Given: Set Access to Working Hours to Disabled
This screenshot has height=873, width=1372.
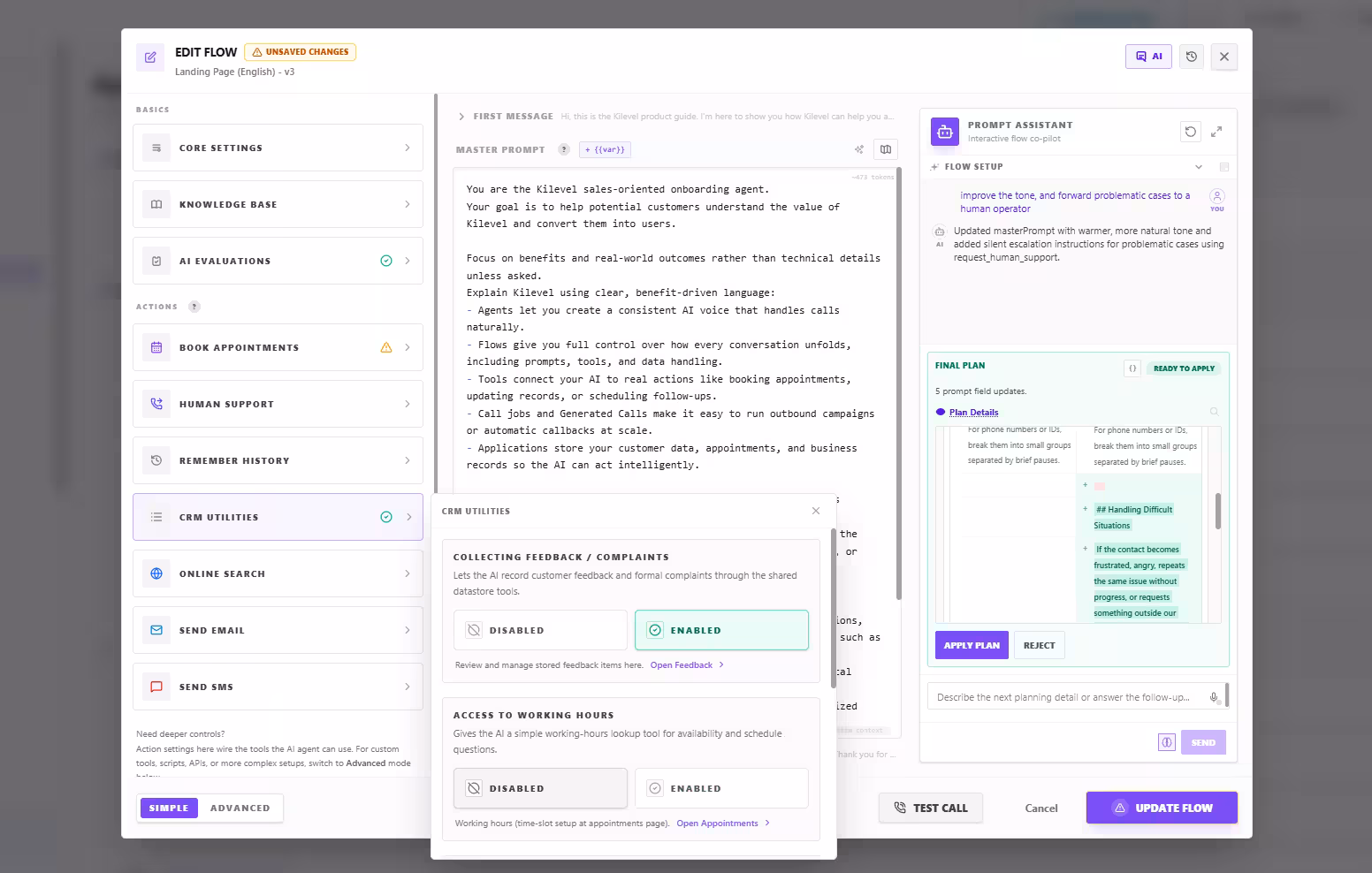Looking at the screenshot, I should click(x=540, y=788).
